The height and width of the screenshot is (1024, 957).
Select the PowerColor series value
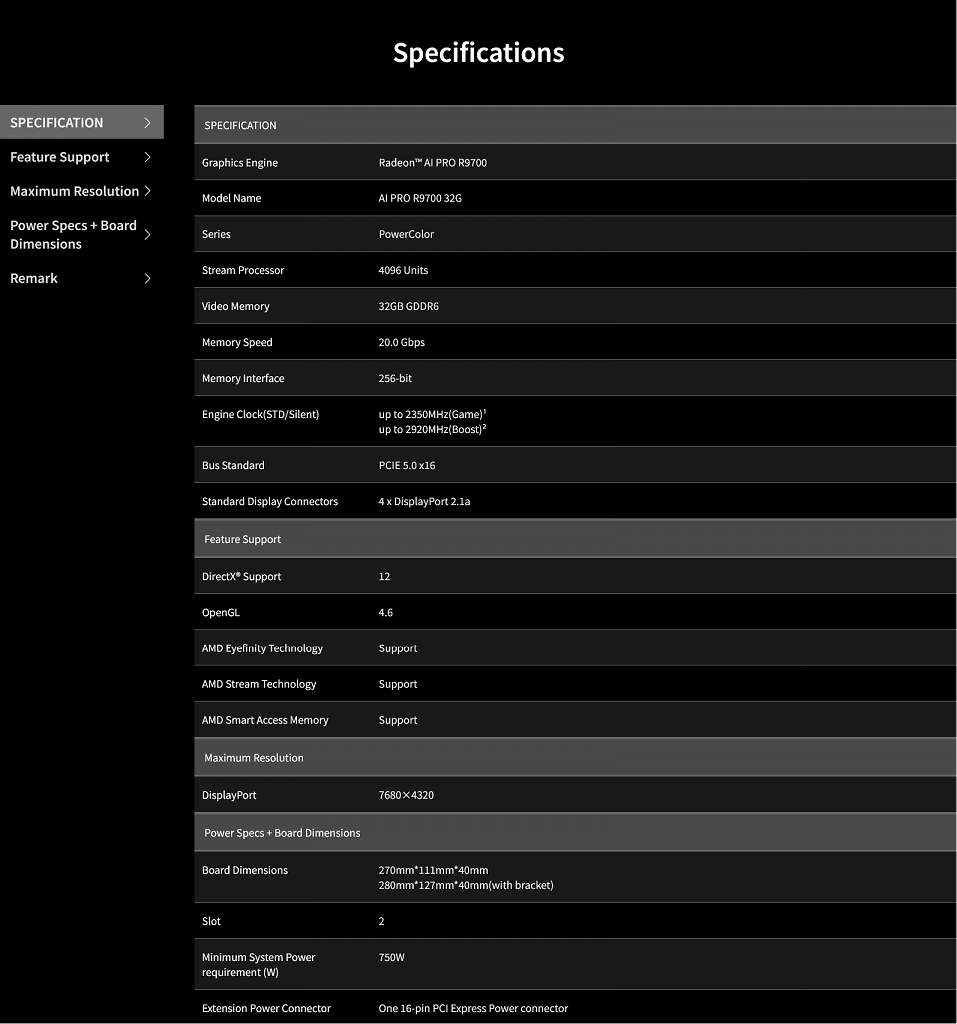pos(406,234)
